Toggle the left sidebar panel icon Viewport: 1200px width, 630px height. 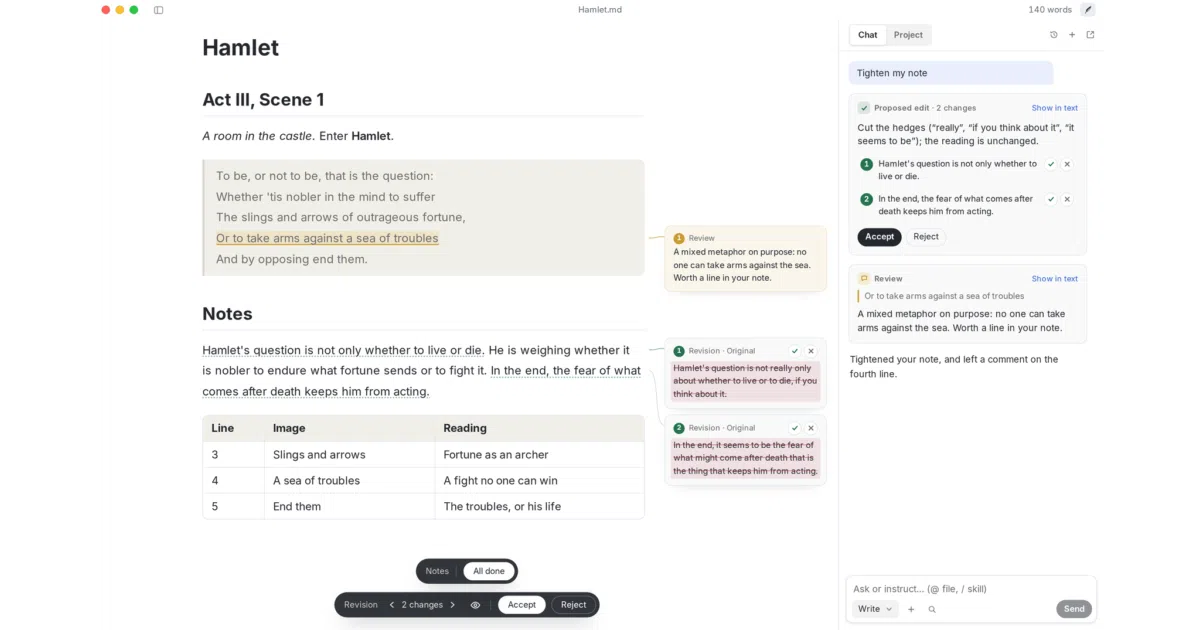tap(159, 10)
